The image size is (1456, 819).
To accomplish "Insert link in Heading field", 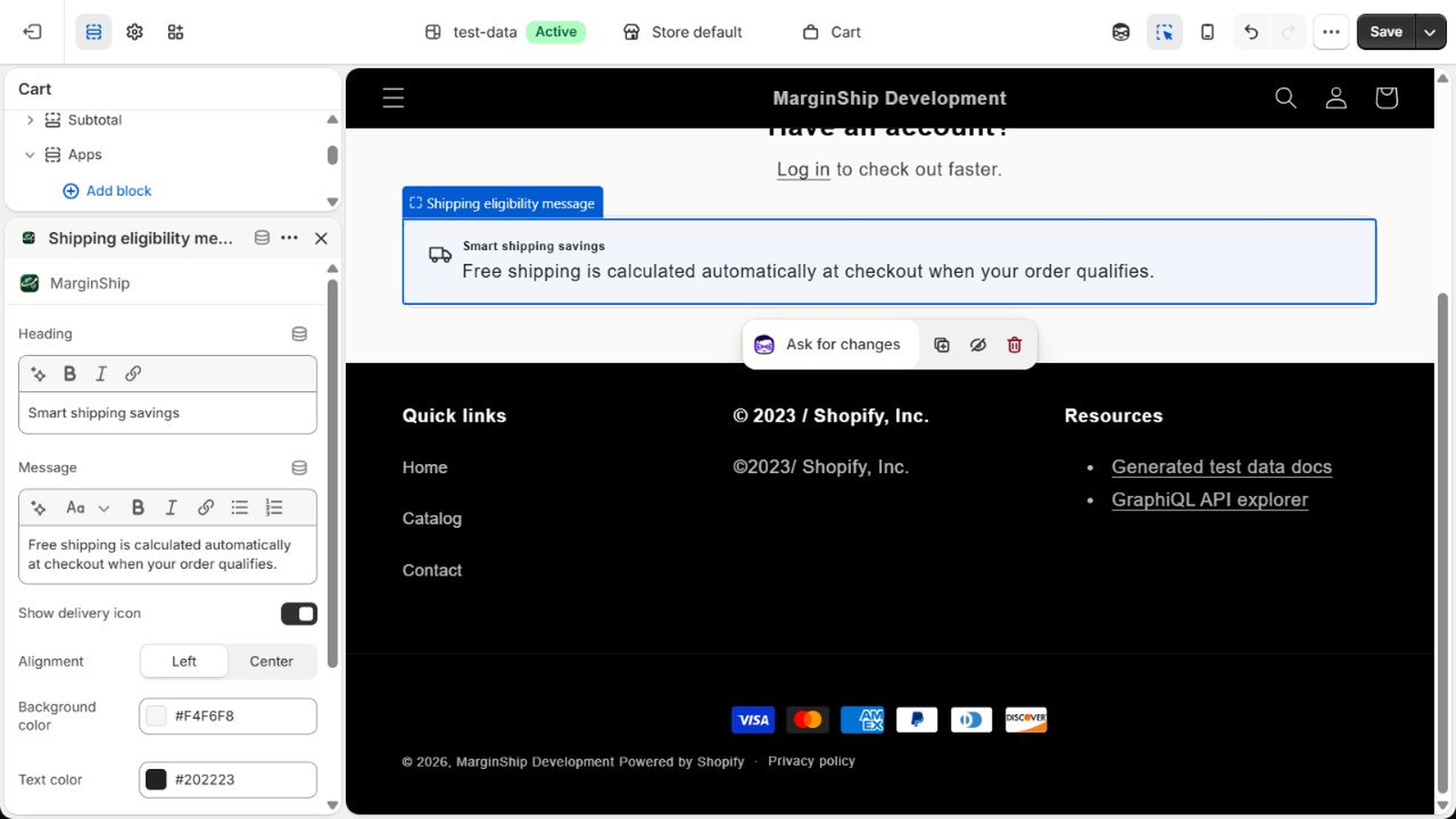I will [133, 374].
